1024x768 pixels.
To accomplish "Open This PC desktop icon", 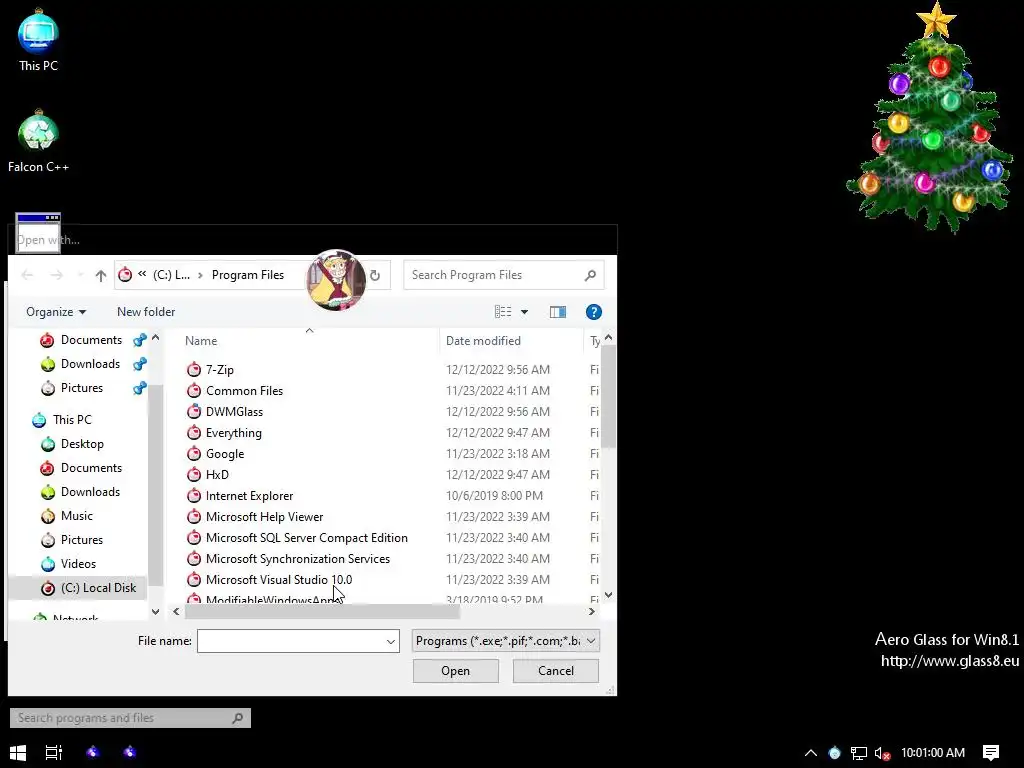I will pos(38,39).
